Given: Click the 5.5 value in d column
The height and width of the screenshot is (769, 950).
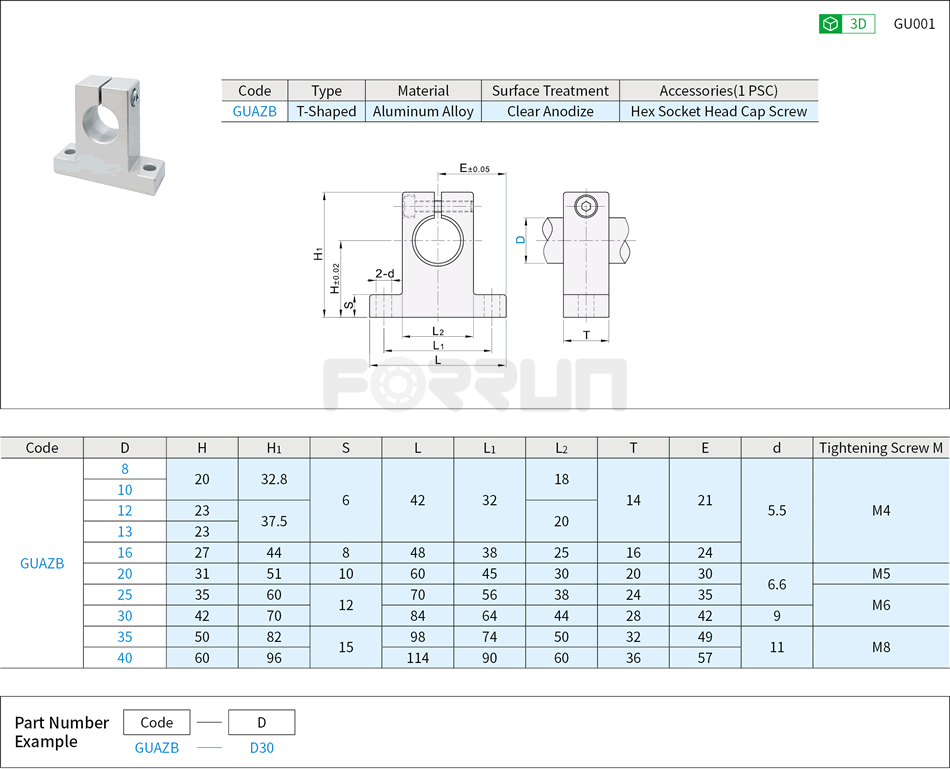Looking at the screenshot, I should [x=777, y=510].
